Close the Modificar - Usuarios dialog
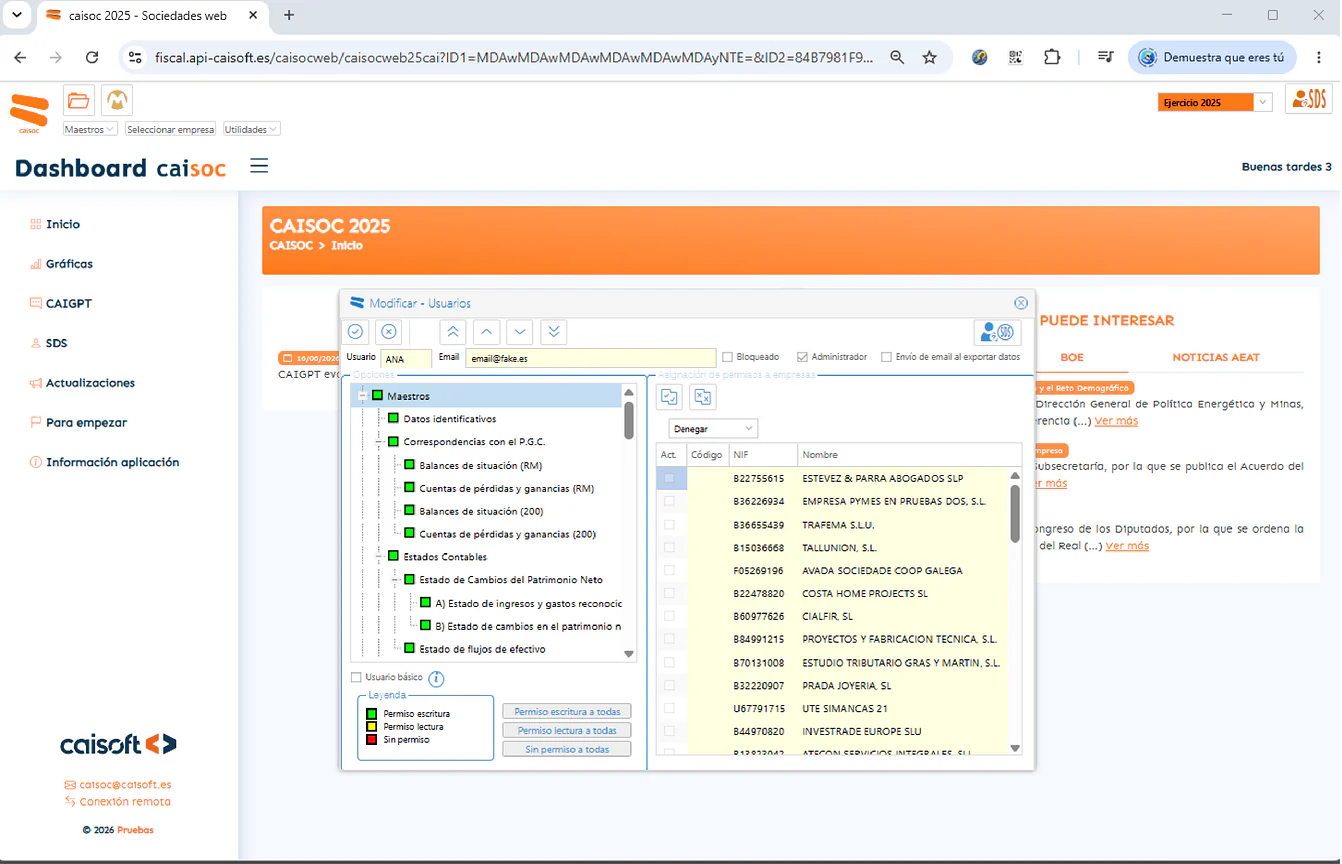 click(x=1021, y=303)
